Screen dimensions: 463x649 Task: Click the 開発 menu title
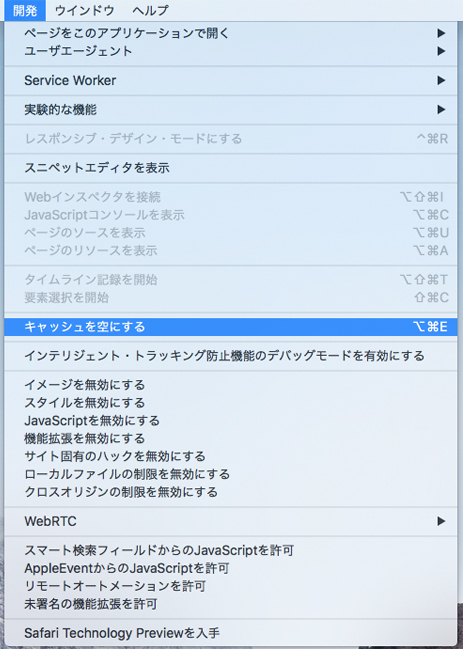(25, 10)
